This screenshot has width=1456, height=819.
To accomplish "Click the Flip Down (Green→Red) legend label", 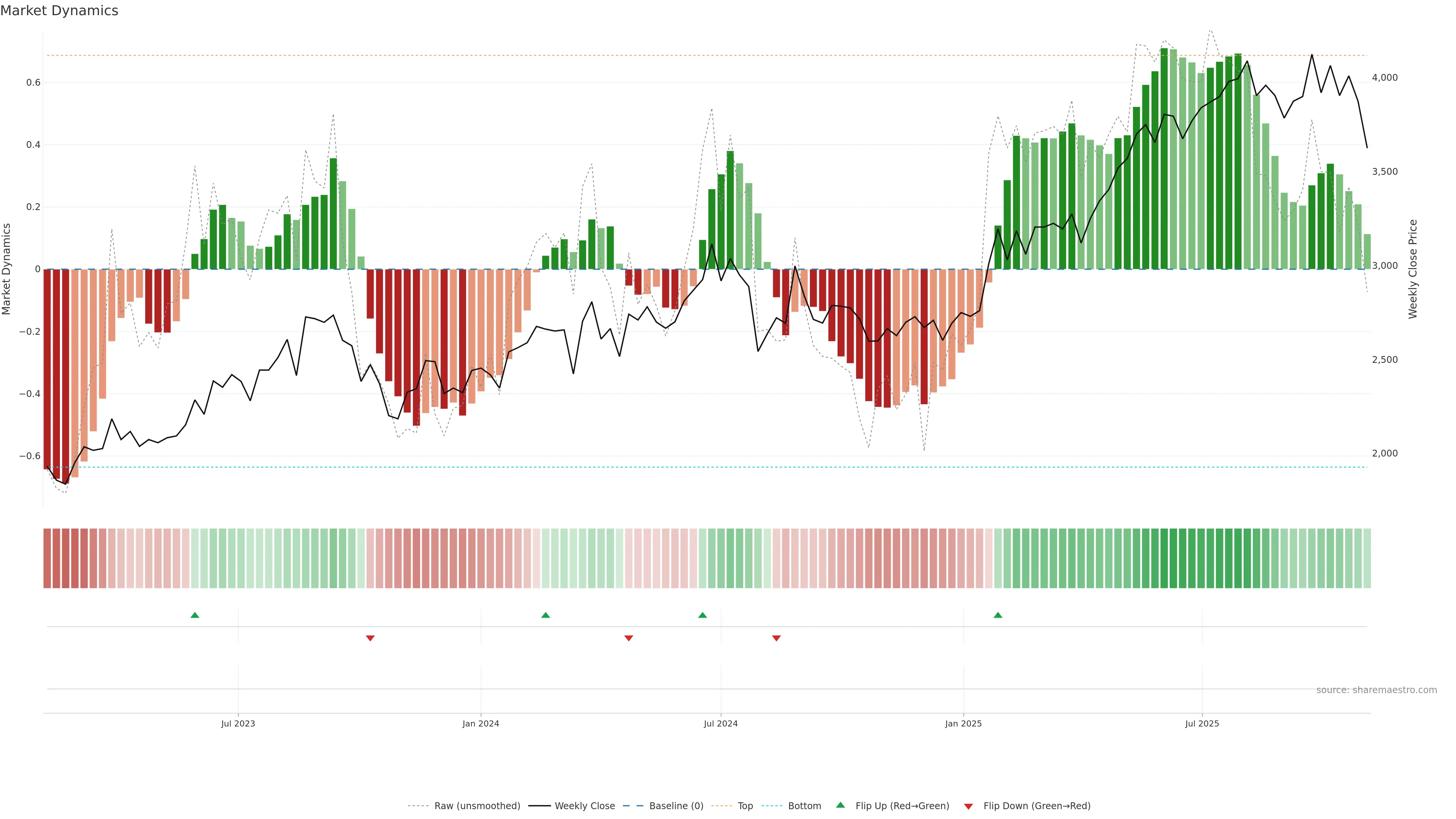I will (1037, 806).
